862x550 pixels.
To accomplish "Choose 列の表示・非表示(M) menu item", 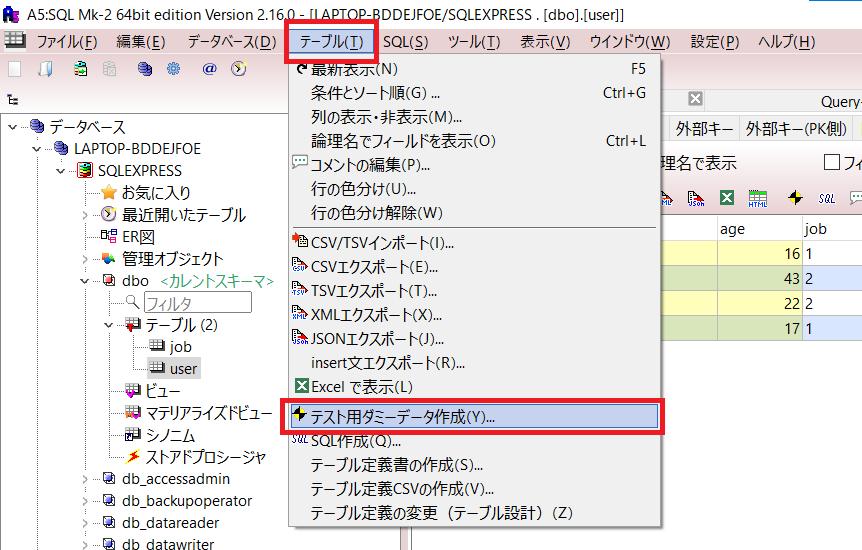I will (474, 117).
